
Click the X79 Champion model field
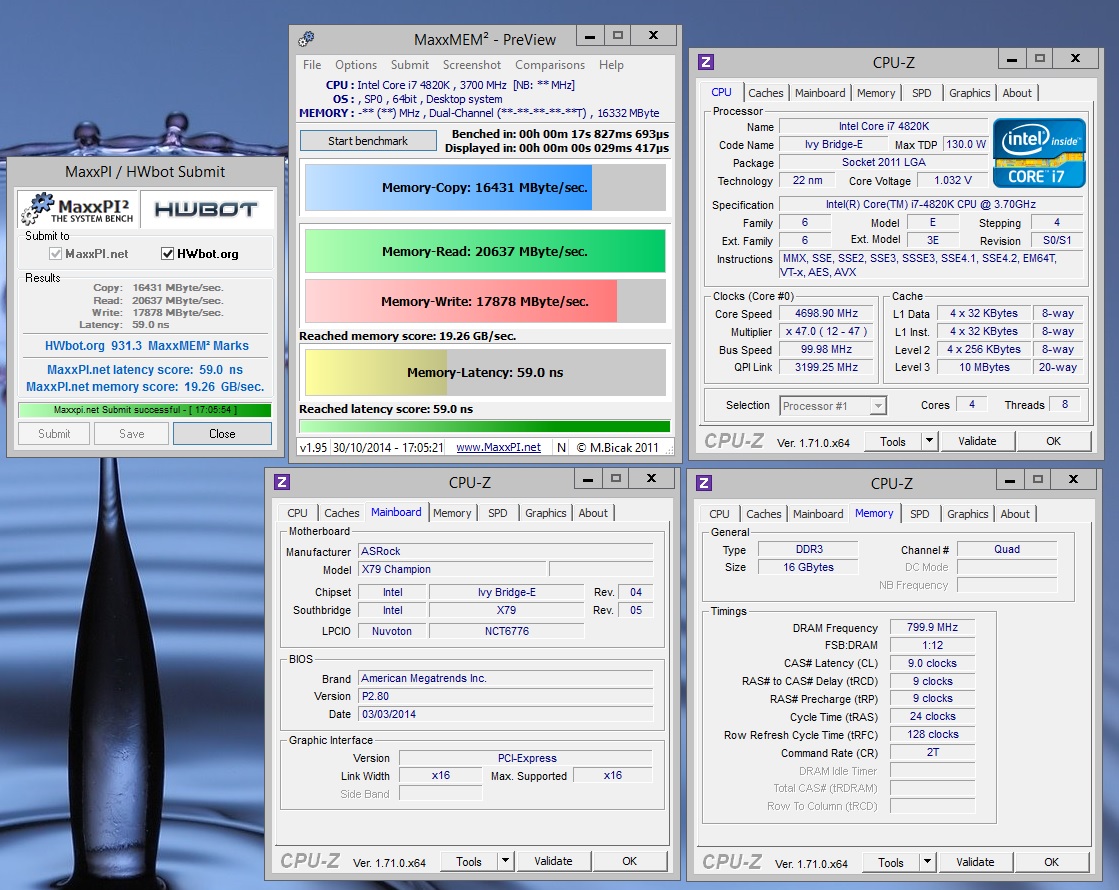click(x=452, y=570)
